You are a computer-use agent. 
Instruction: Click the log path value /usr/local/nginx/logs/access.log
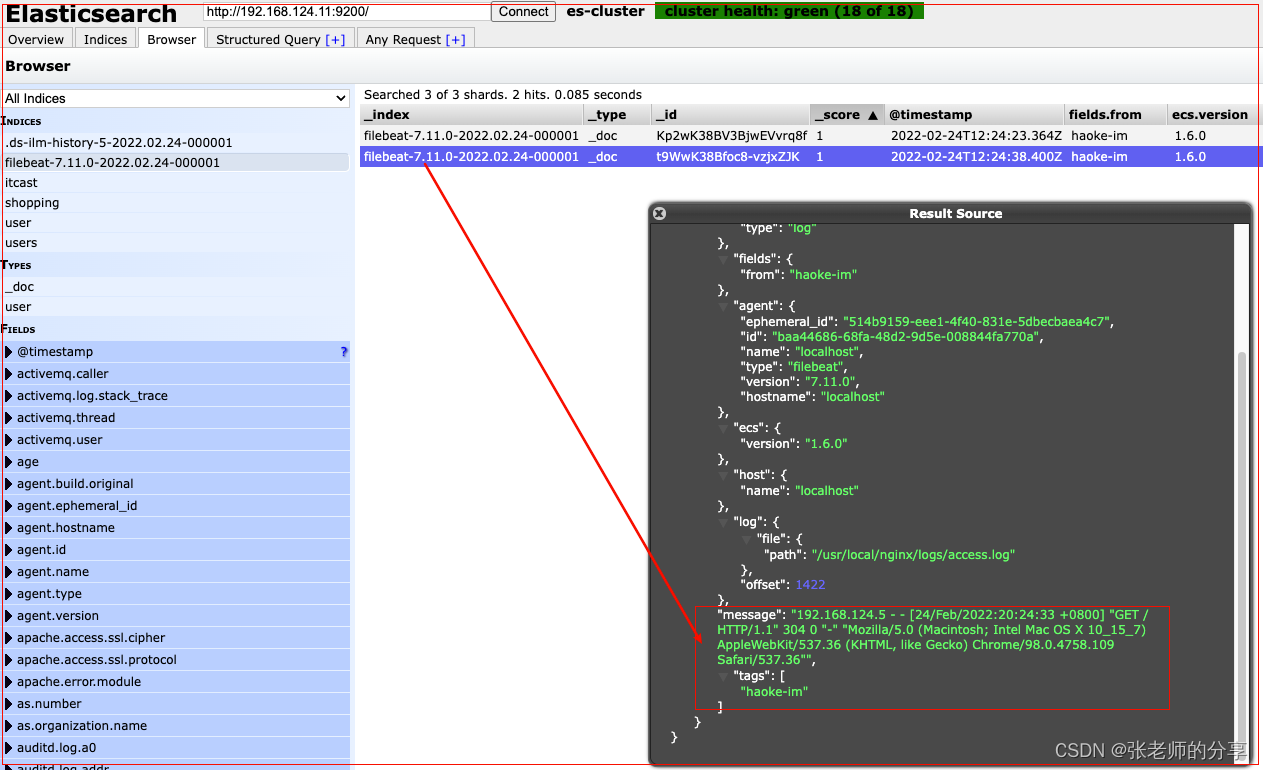[x=914, y=554]
